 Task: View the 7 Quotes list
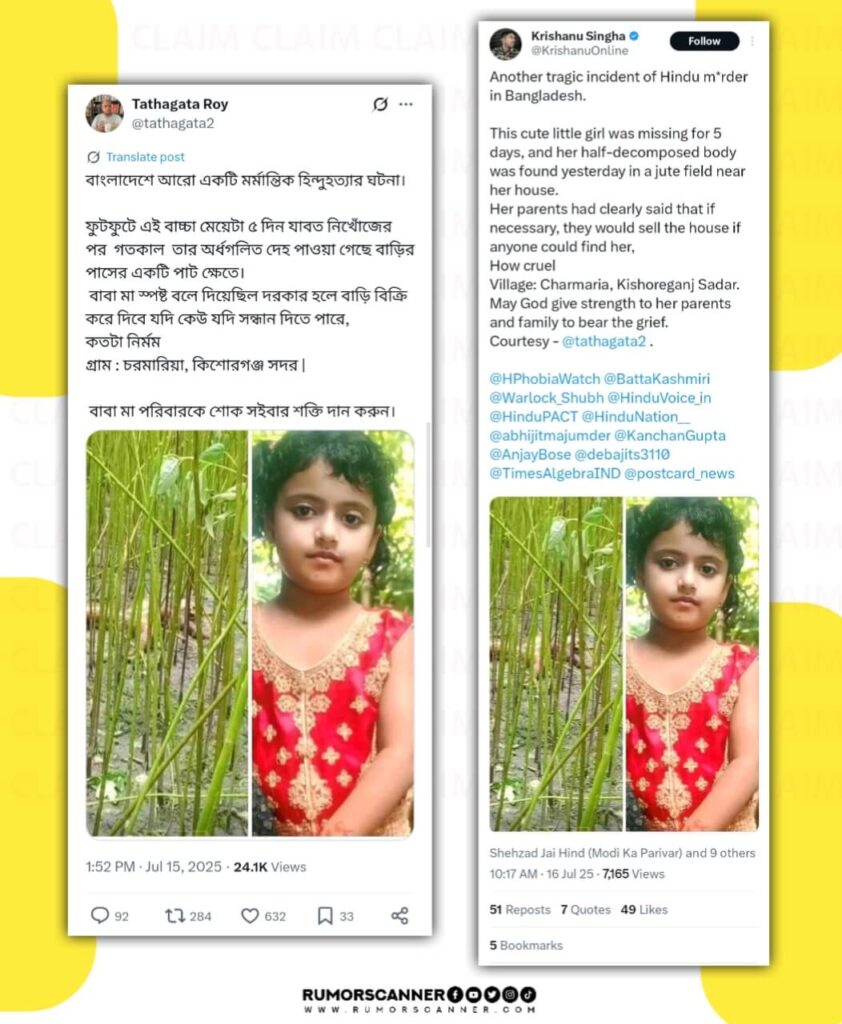[x=585, y=909]
